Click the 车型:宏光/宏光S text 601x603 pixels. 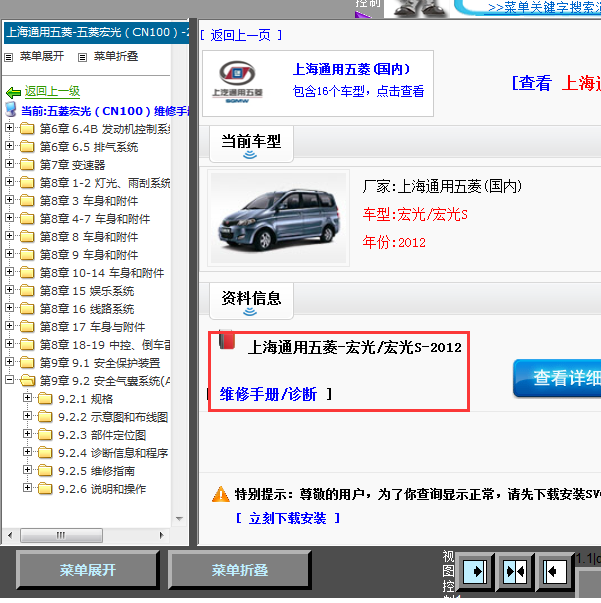click(x=415, y=215)
